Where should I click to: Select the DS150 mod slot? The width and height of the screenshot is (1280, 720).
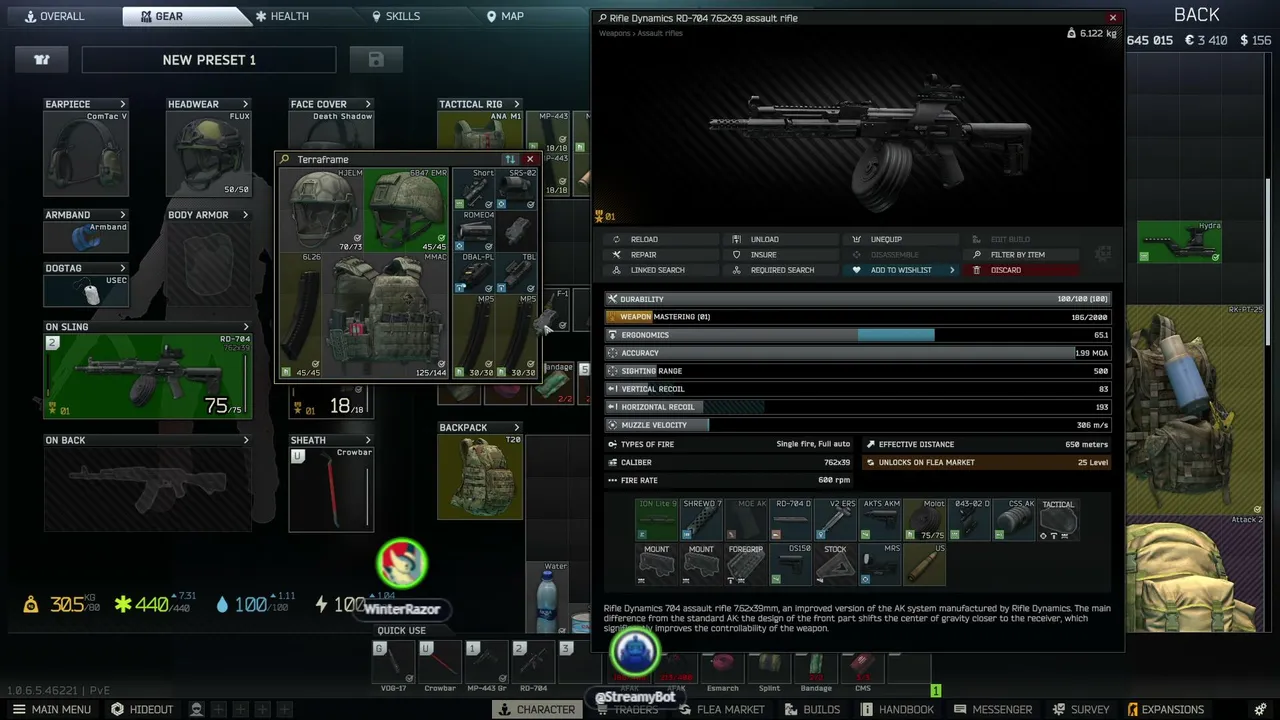pos(791,564)
